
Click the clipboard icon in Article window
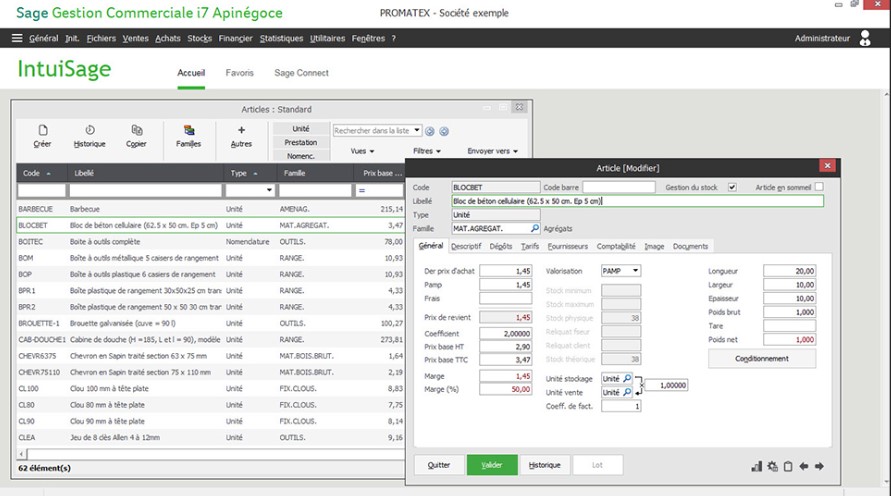point(788,466)
